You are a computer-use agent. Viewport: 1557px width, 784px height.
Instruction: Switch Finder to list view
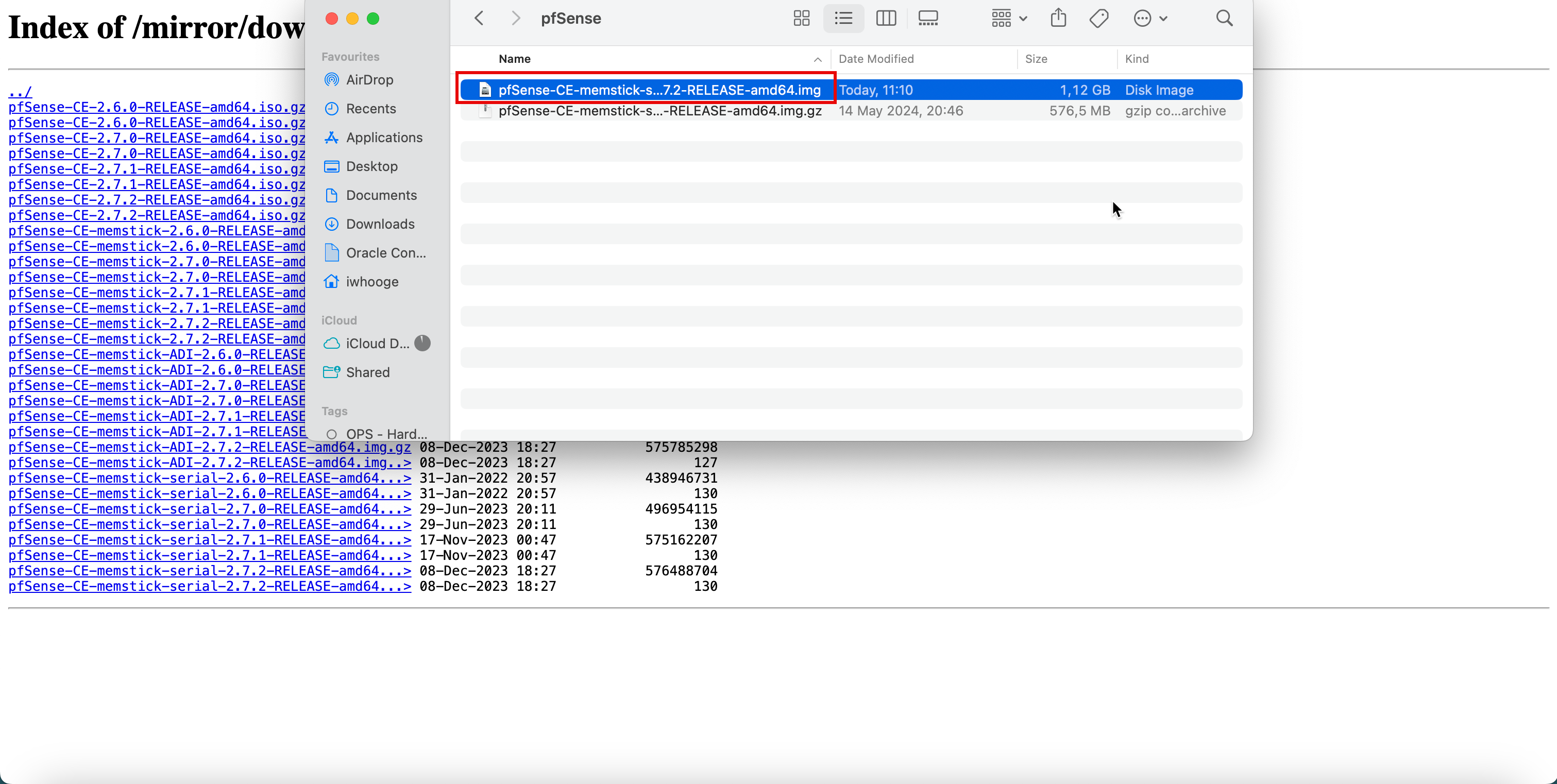pyautogui.click(x=843, y=18)
